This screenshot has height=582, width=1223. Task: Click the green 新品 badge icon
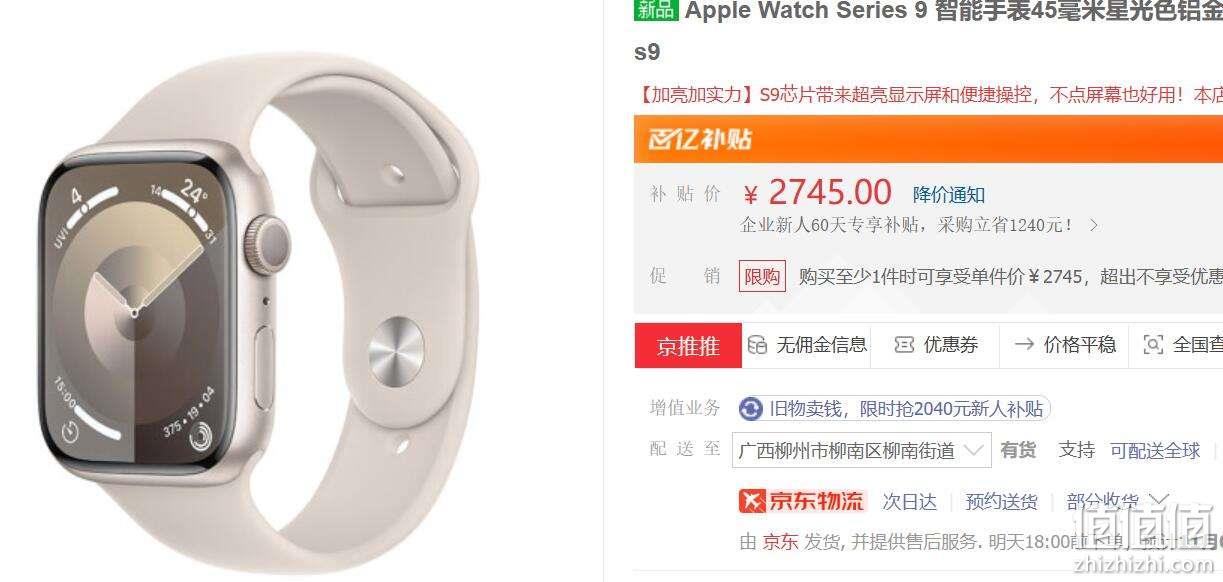click(x=656, y=10)
